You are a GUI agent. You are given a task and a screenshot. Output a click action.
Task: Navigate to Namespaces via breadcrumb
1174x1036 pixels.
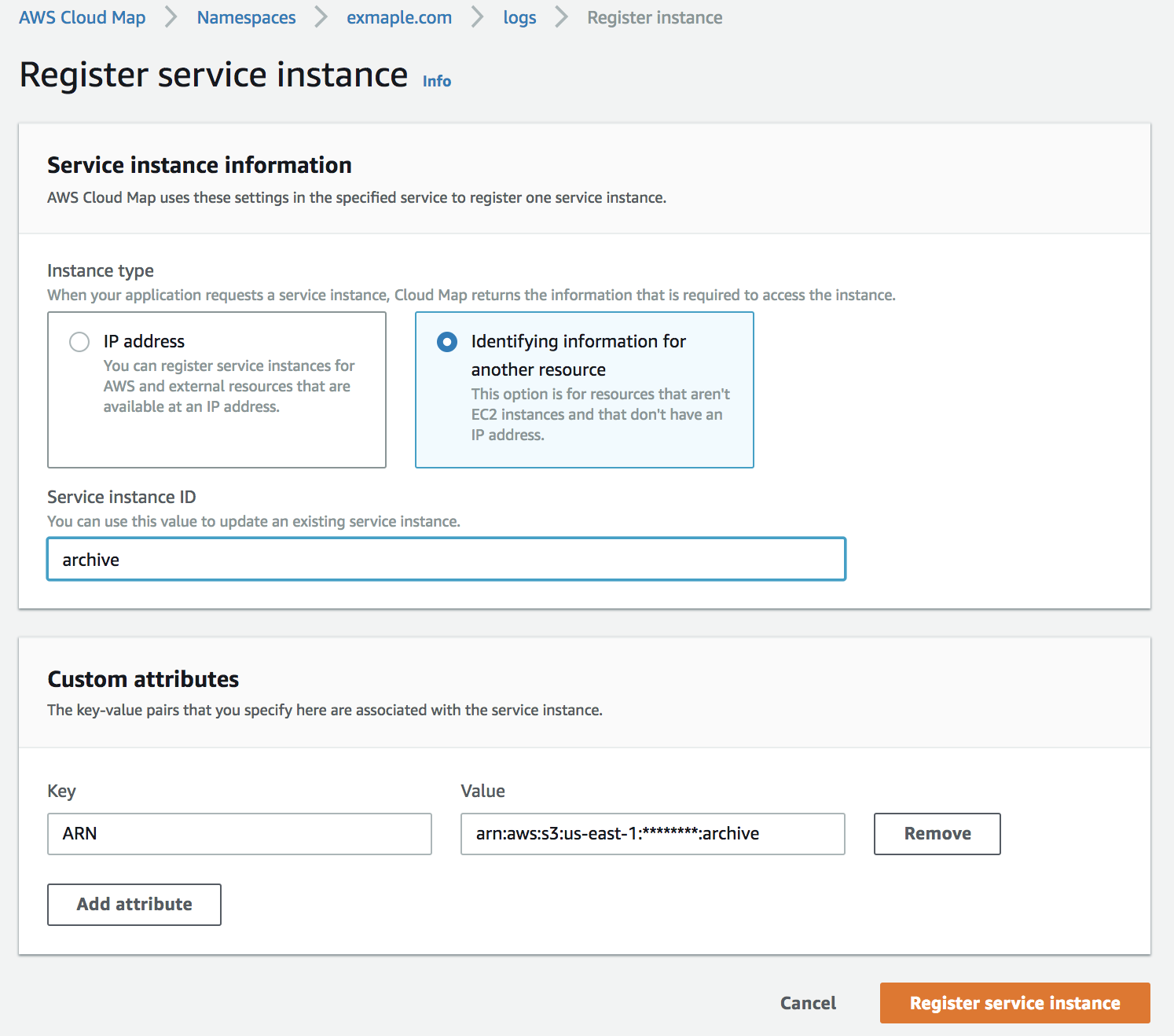pyautogui.click(x=246, y=17)
